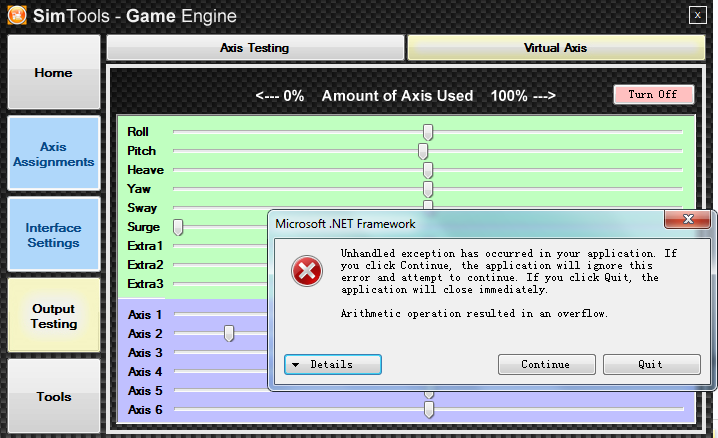The height and width of the screenshot is (438, 718).
Task: Click the Roll slider handle
Action: (428, 132)
